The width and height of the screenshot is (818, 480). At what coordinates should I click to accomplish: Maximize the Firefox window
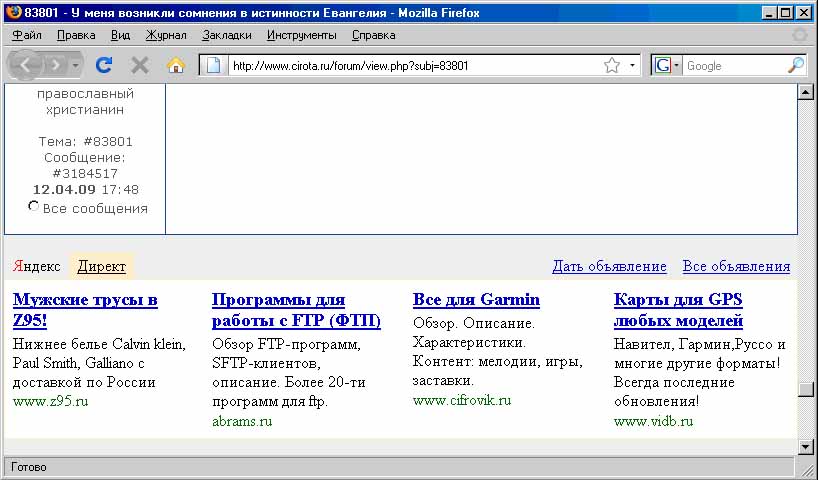[x=786, y=13]
